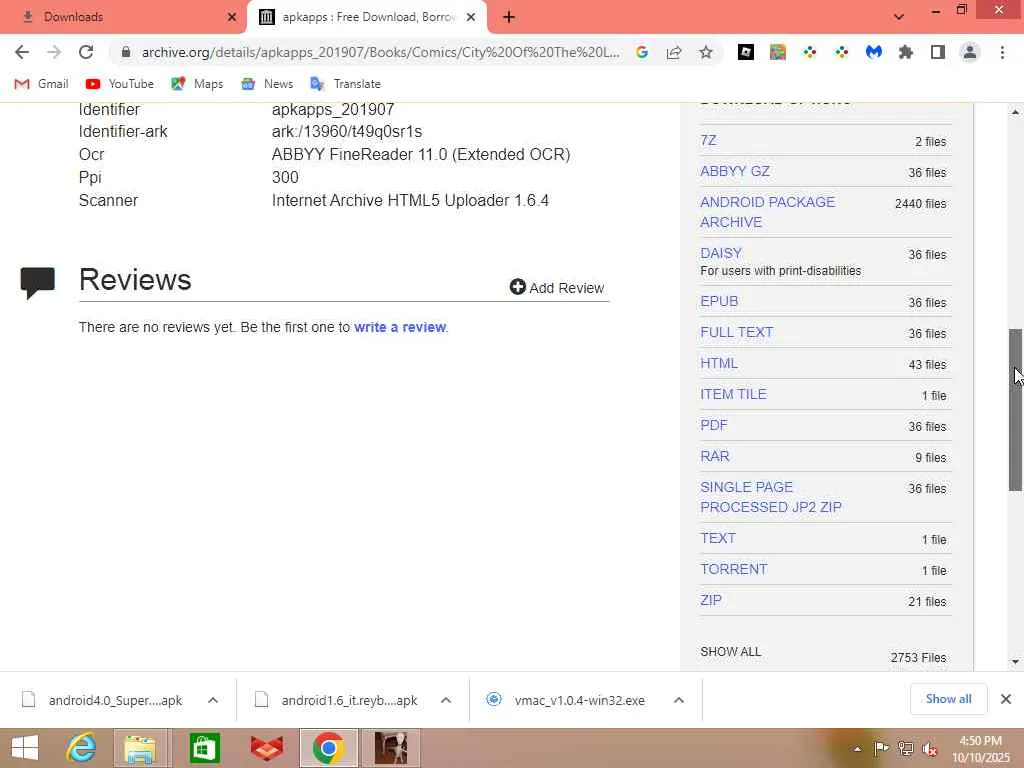Viewport: 1024px width, 768px height.
Task: Open the EPUB download option
Action: 719,301
